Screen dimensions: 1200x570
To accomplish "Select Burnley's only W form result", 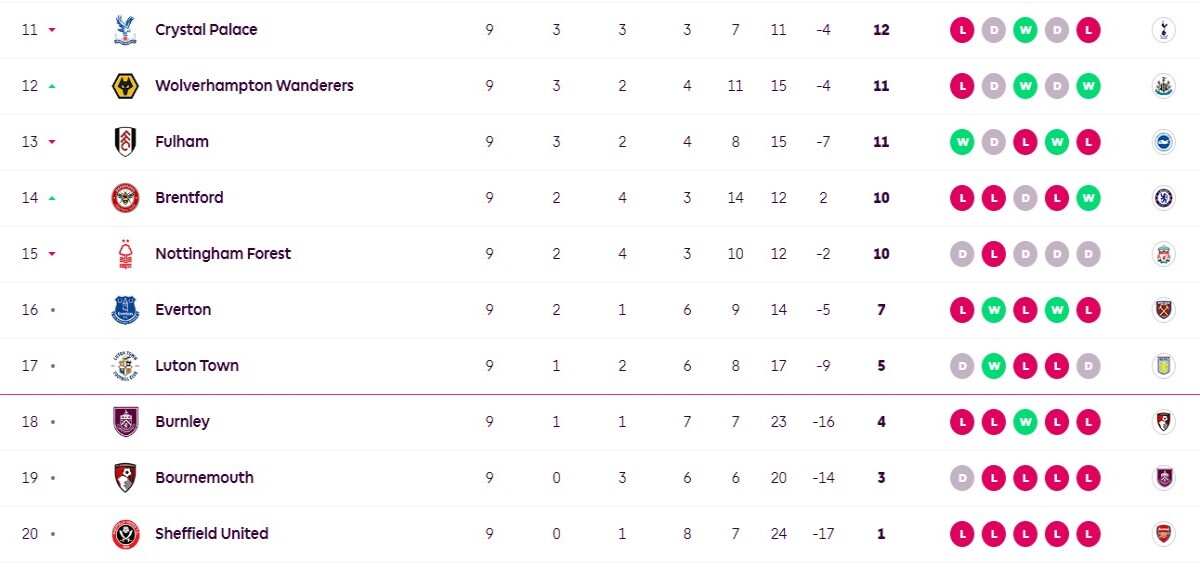I will coord(1025,422).
